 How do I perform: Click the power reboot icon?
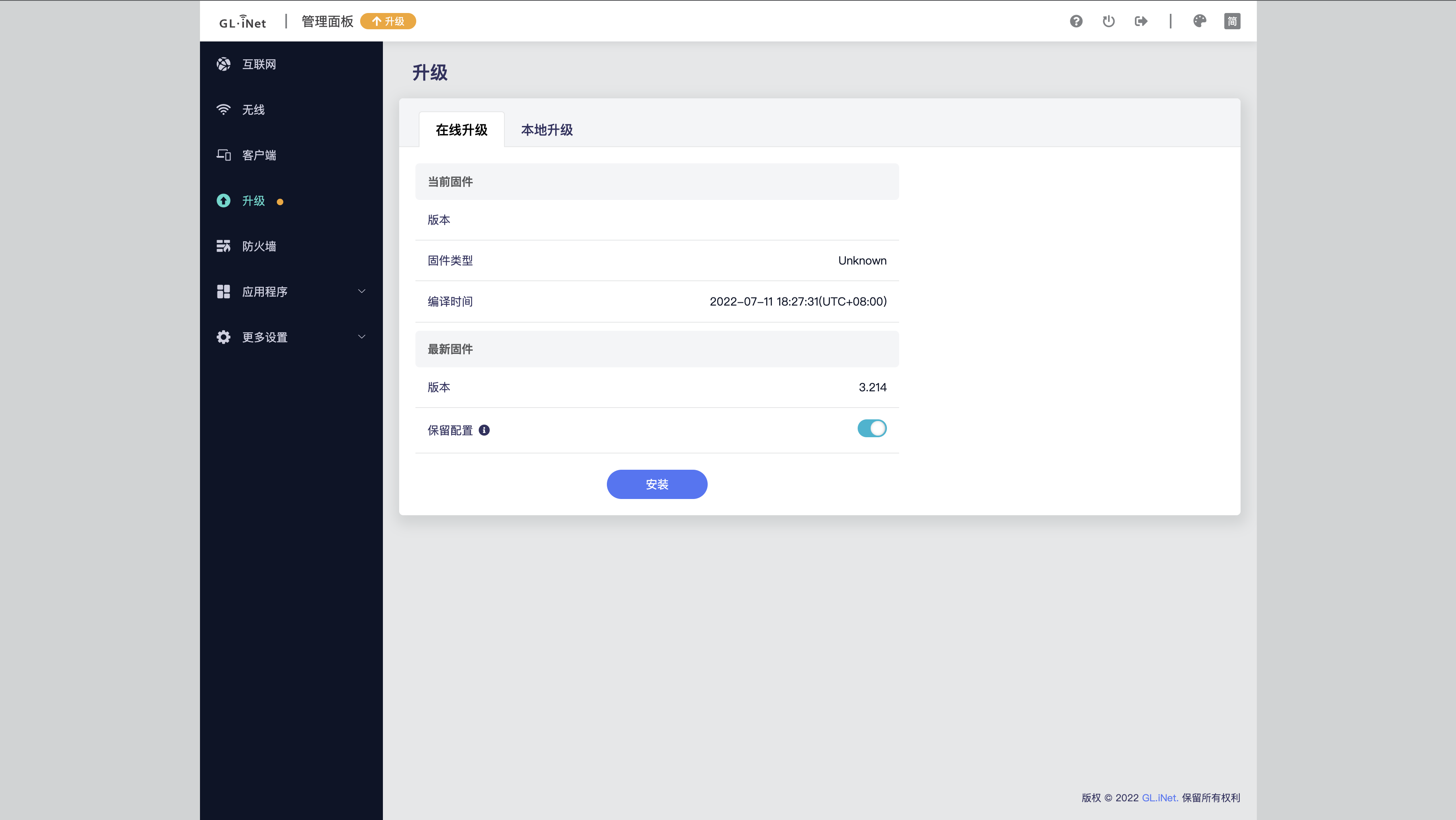[x=1108, y=22]
